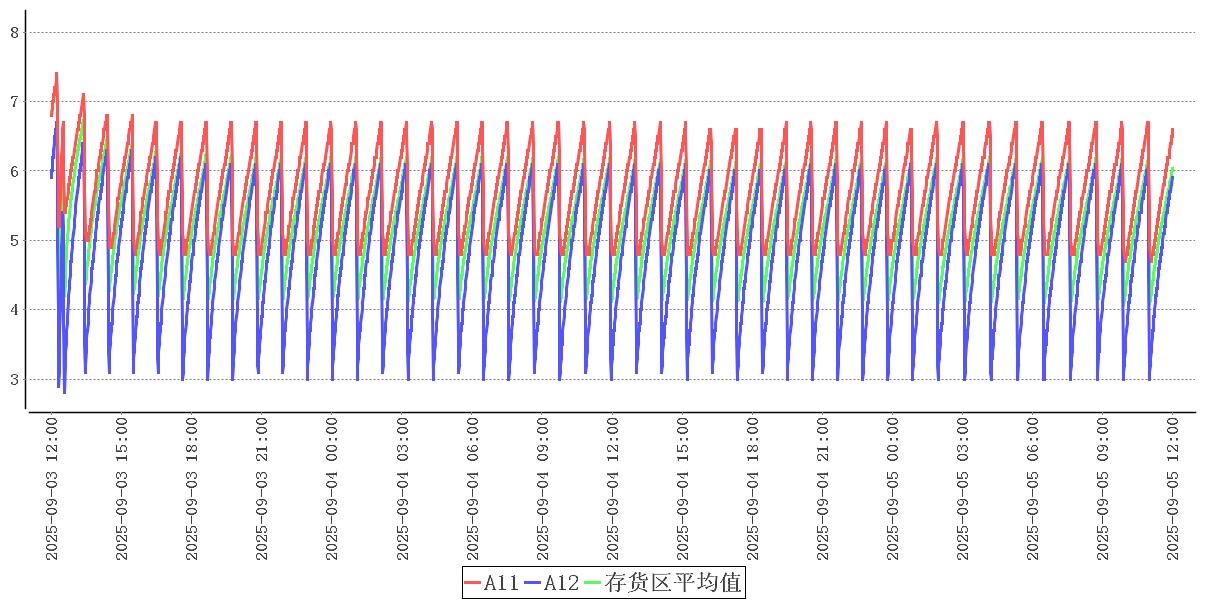
Task: Click the 2025-09-04 21:00 time label
Action: click(x=823, y=489)
